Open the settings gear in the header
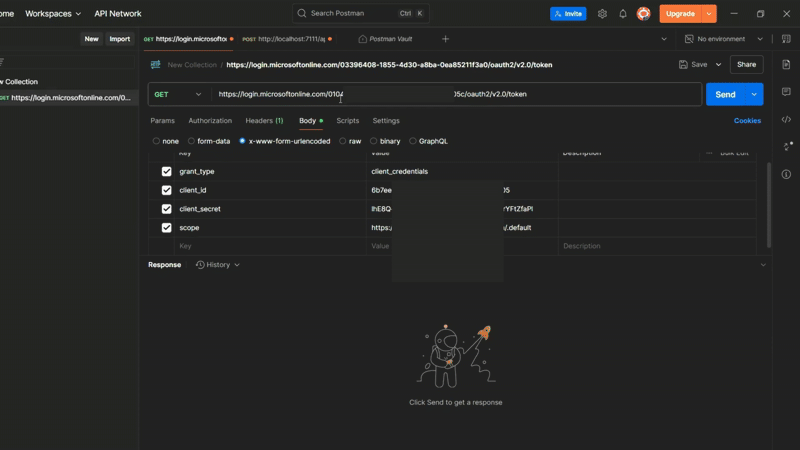The width and height of the screenshot is (800, 450). pyautogui.click(x=602, y=14)
